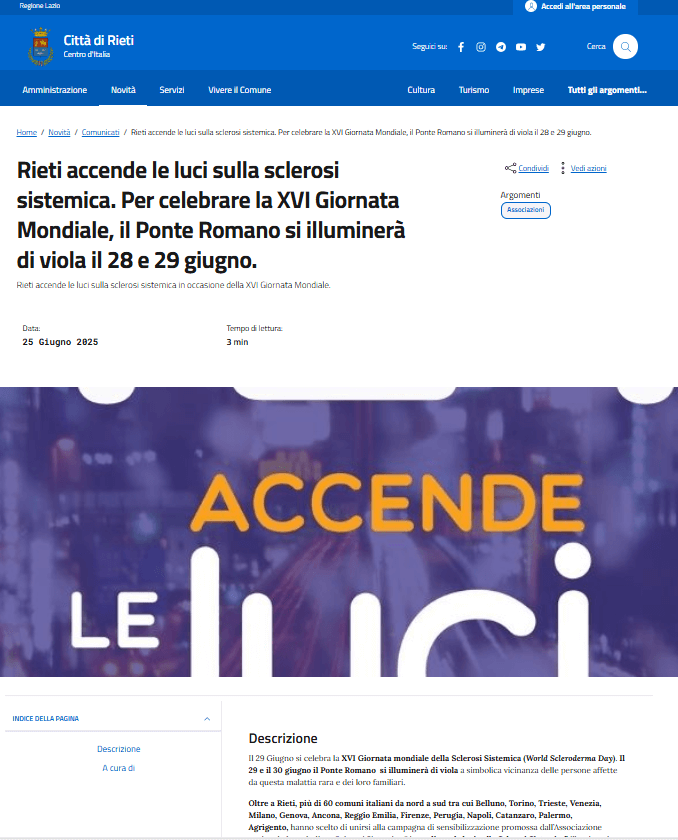Go to Turismo section

[474, 90]
